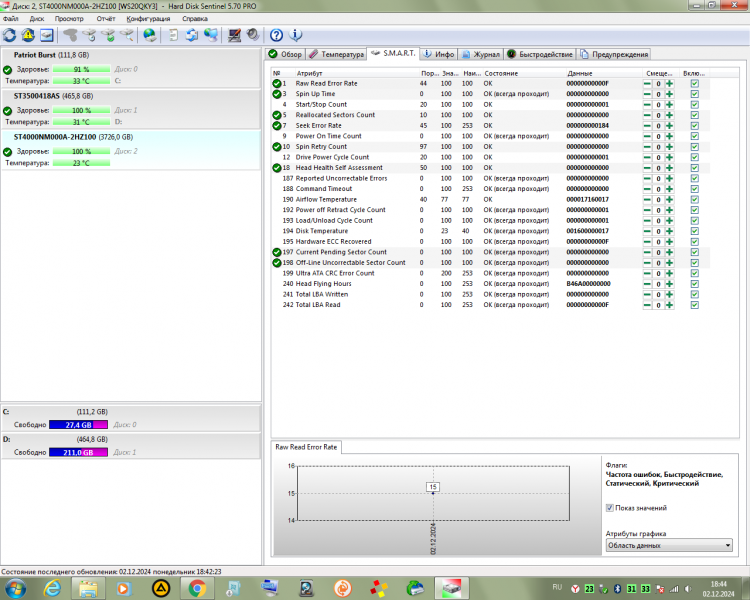
Task: Click the Windows Start orb
Action: point(15,588)
